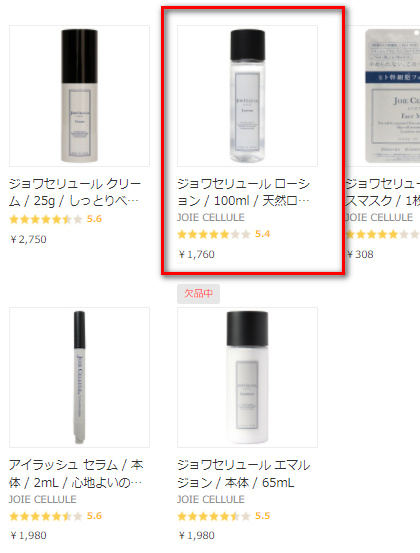Open the eyelash serum pen image
The image size is (420, 553).
pyautogui.click(x=79, y=377)
